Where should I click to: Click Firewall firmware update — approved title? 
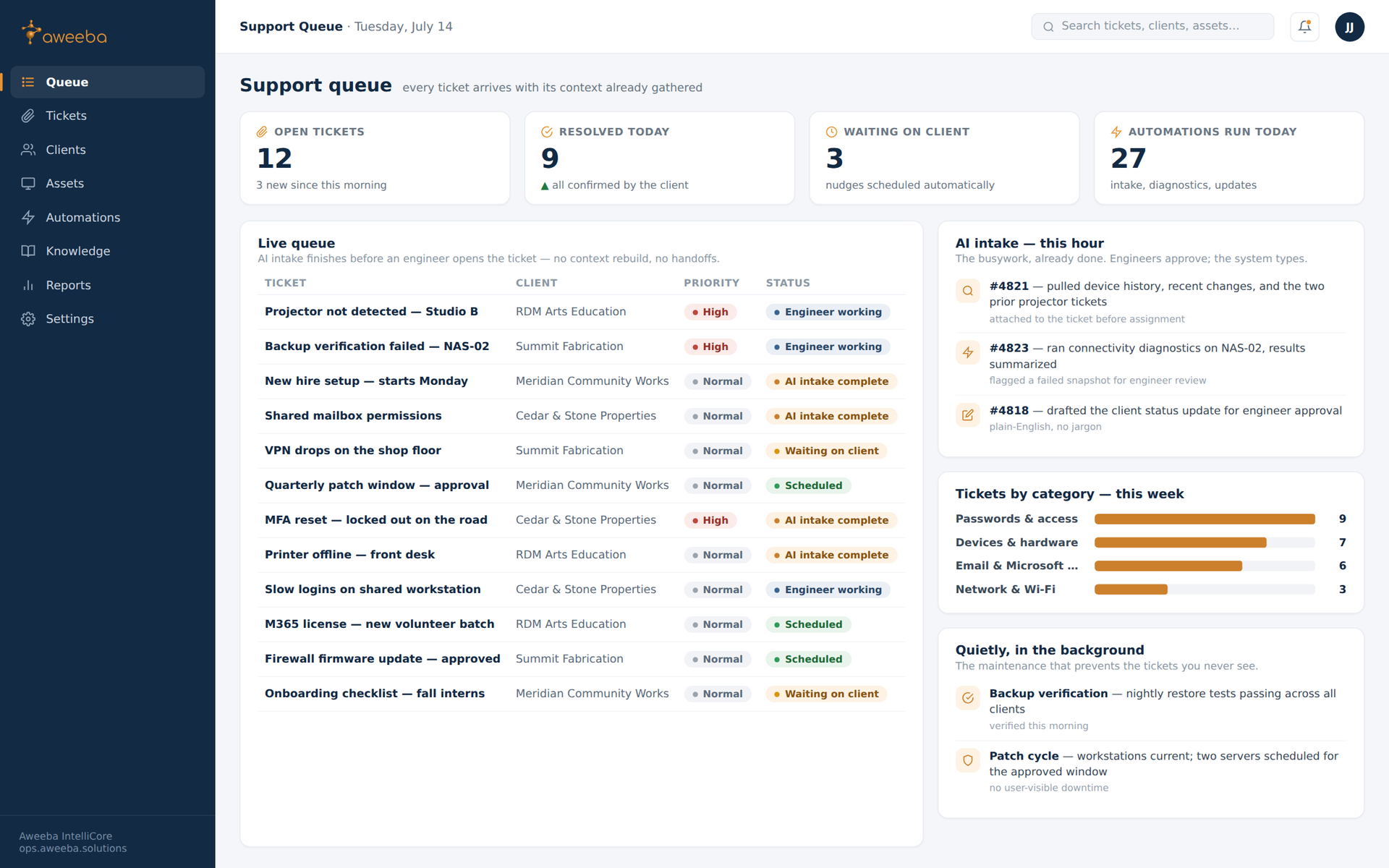tap(383, 659)
